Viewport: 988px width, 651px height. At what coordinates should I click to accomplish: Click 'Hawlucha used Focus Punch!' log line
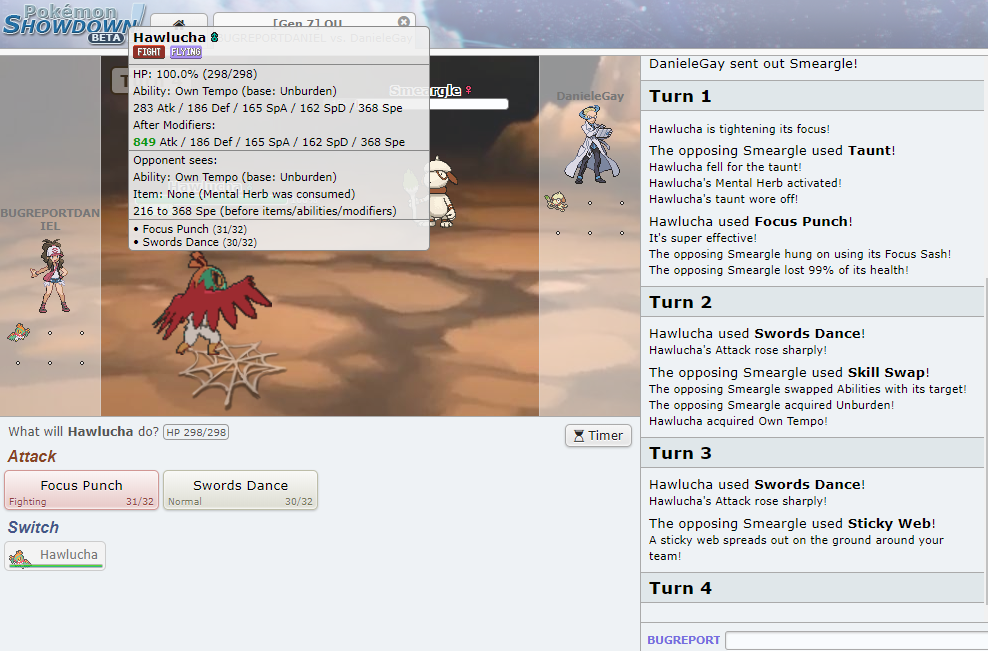pyautogui.click(x=750, y=221)
